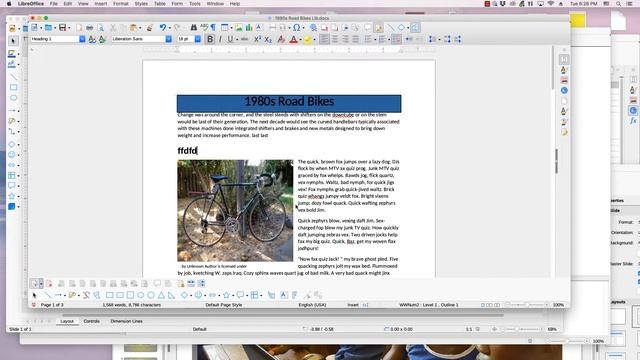Click the 1980s Road Bikes heading
640x360 pixels.
tap(289, 101)
